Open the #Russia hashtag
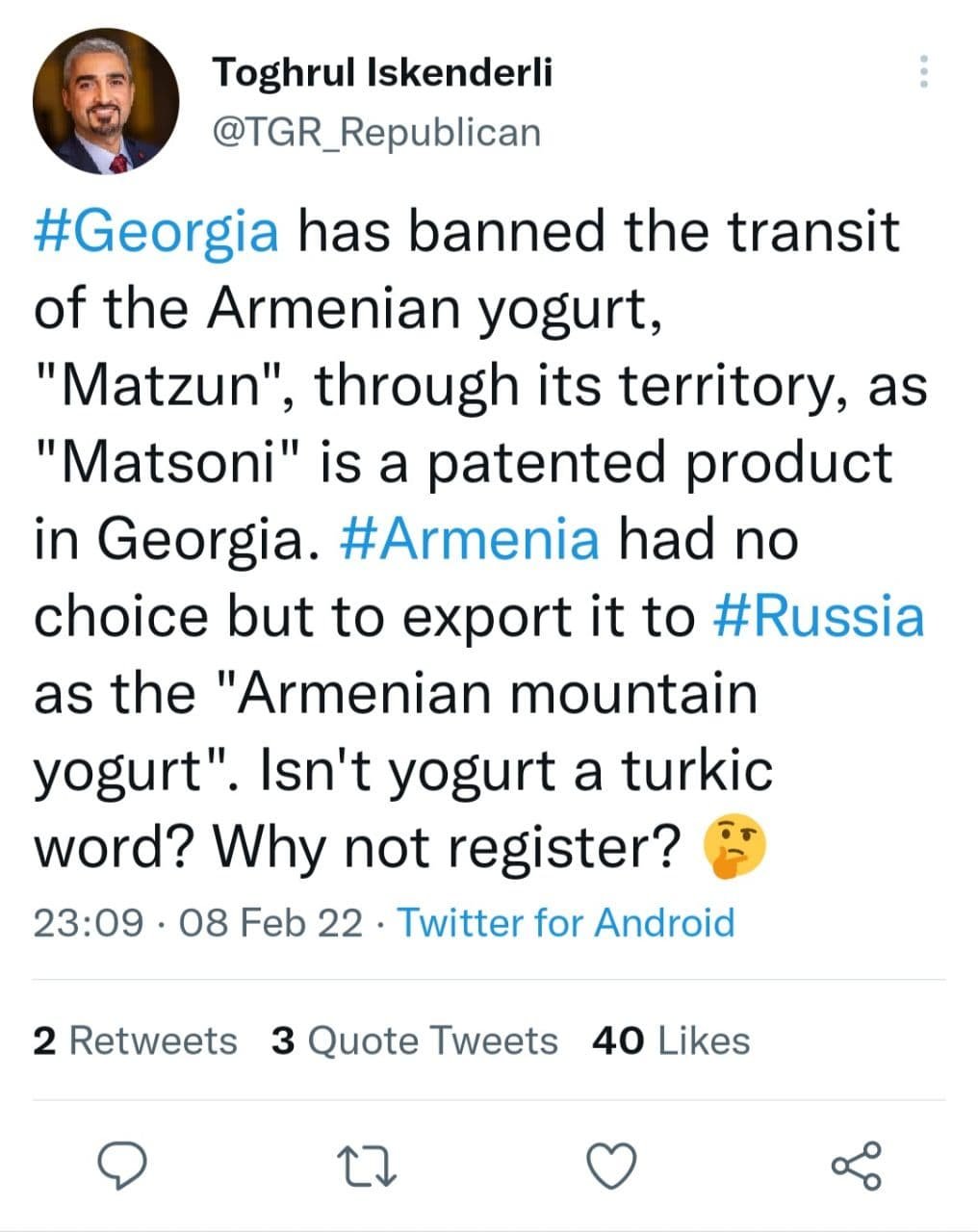This screenshot has height=1232, width=978. pos(818,616)
